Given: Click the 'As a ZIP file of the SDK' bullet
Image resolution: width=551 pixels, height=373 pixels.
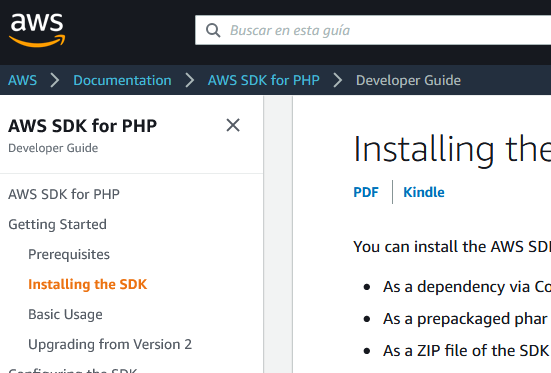Looking at the screenshot, I should [x=466, y=351].
